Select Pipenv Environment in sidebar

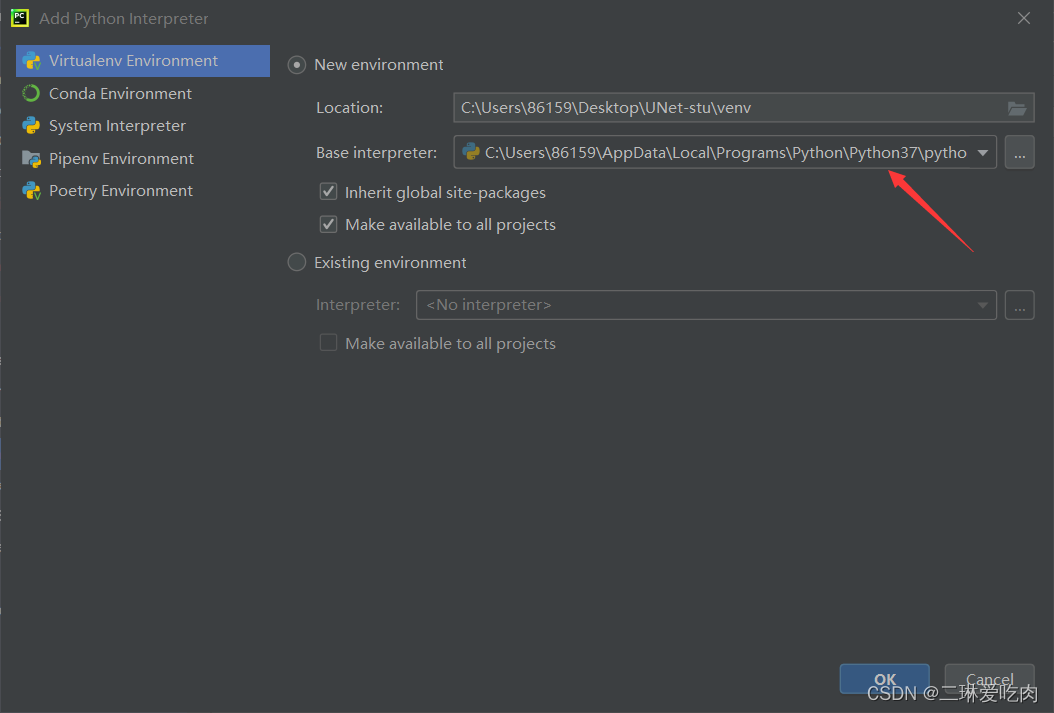(143, 159)
